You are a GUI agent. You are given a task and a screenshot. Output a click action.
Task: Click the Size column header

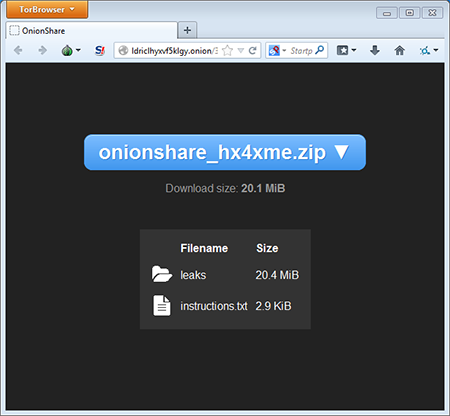[267, 248]
